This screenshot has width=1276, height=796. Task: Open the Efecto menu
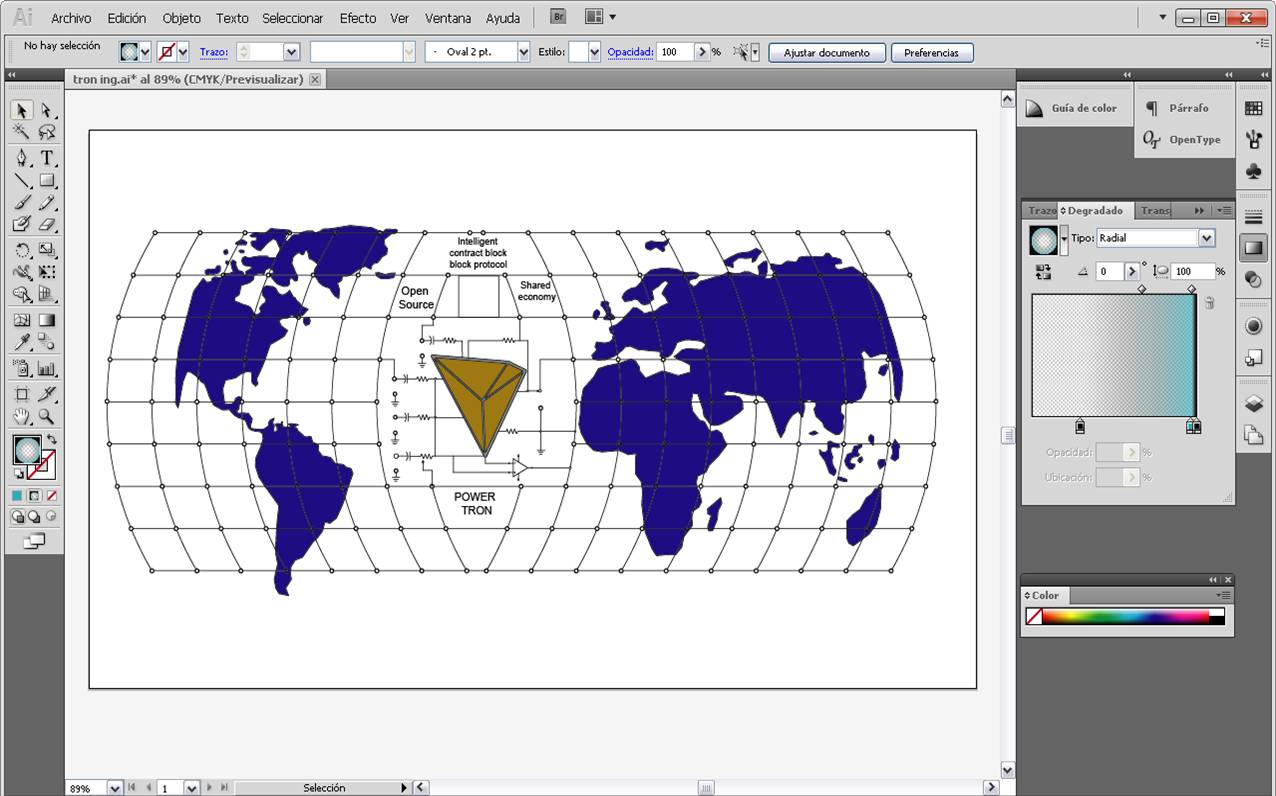click(357, 18)
